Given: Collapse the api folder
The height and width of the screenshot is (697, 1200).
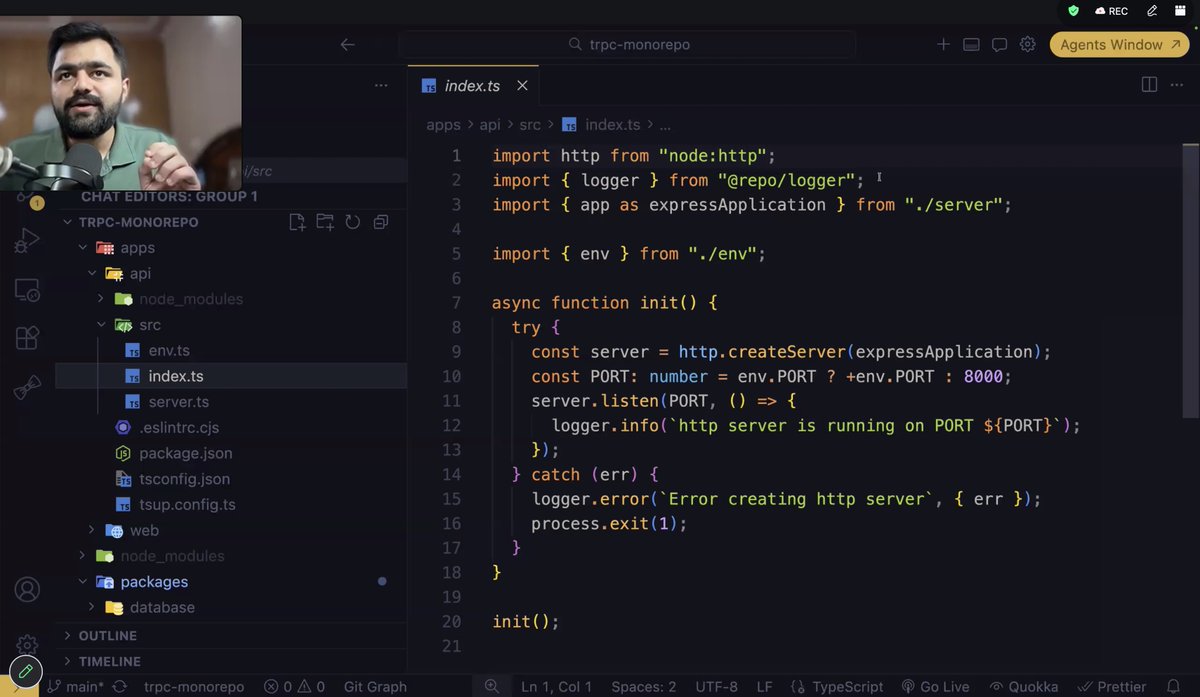Looking at the screenshot, I should [x=92, y=273].
